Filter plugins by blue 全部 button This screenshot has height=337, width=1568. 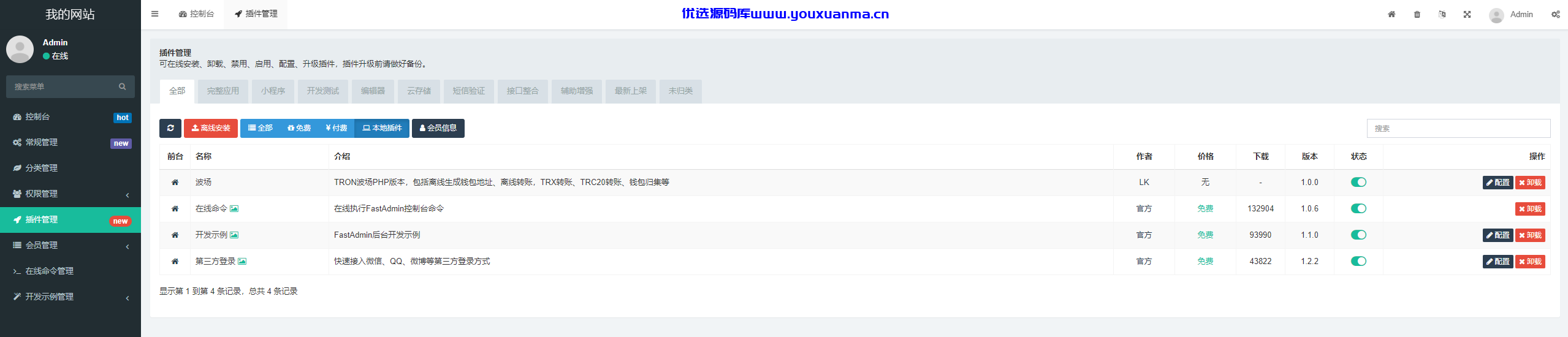(x=260, y=128)
